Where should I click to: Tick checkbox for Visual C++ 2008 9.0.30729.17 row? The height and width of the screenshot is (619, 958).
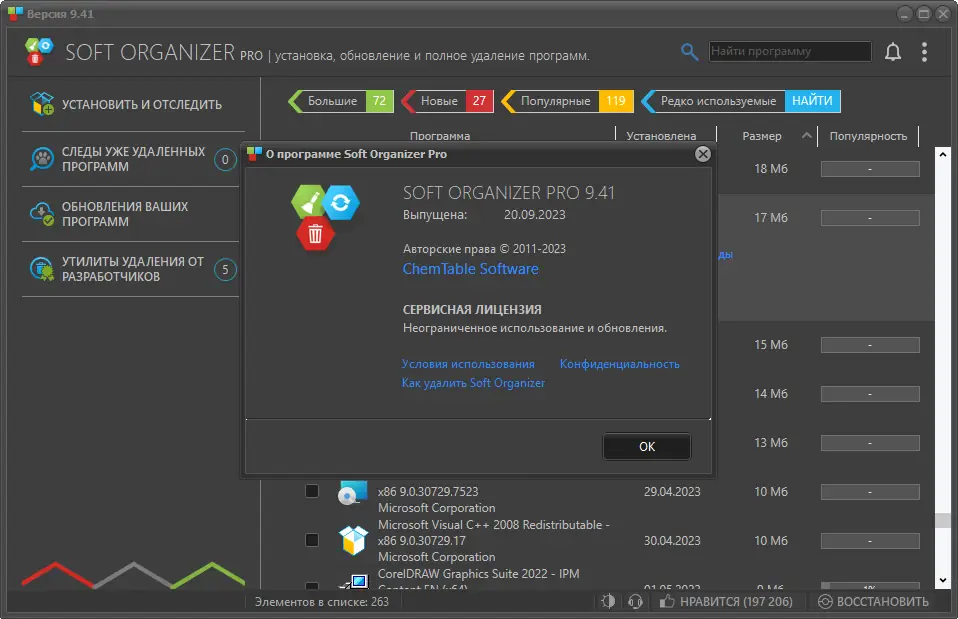tap(312, 540)
